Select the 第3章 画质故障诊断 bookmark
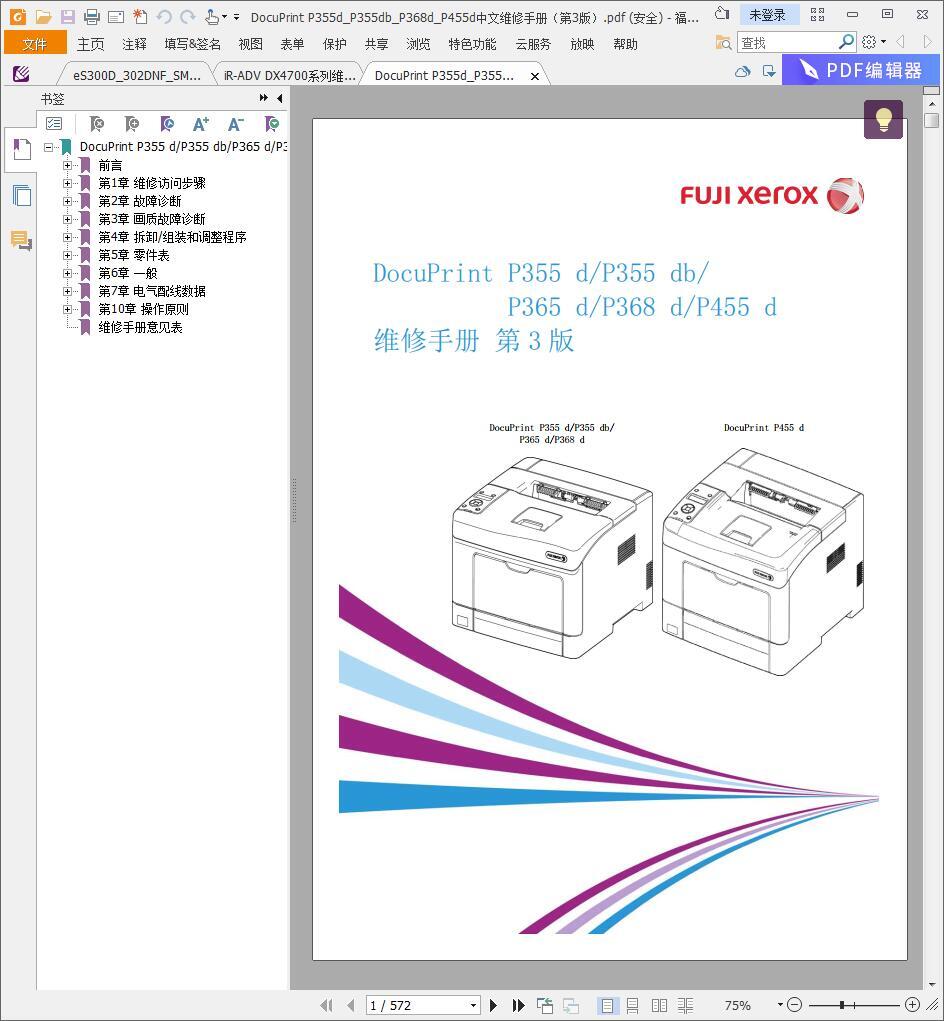944x1021 pixels. pyautogui.click(x=152, y=219)
